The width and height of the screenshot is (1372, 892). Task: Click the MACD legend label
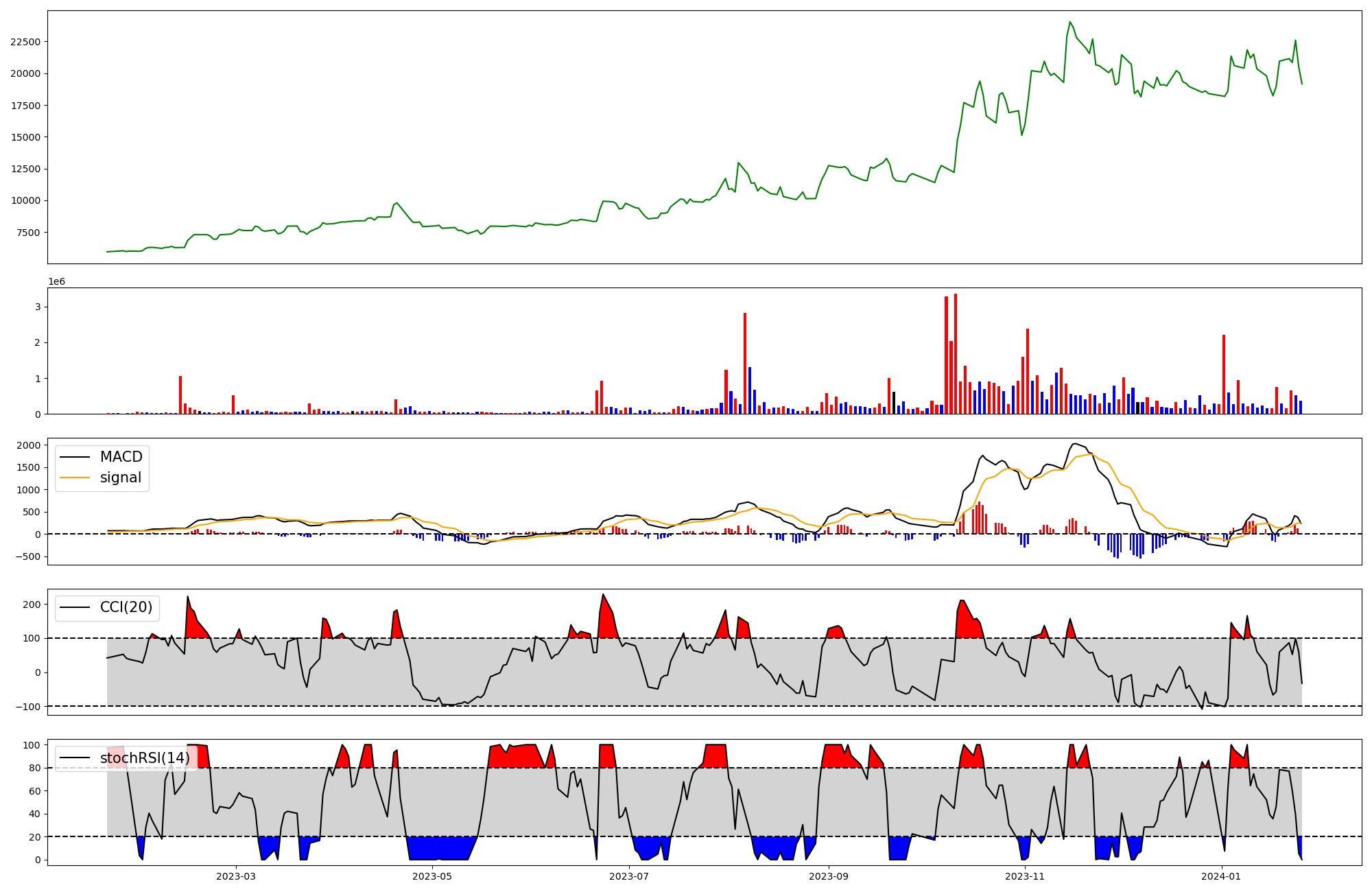[x=121, y=457]
